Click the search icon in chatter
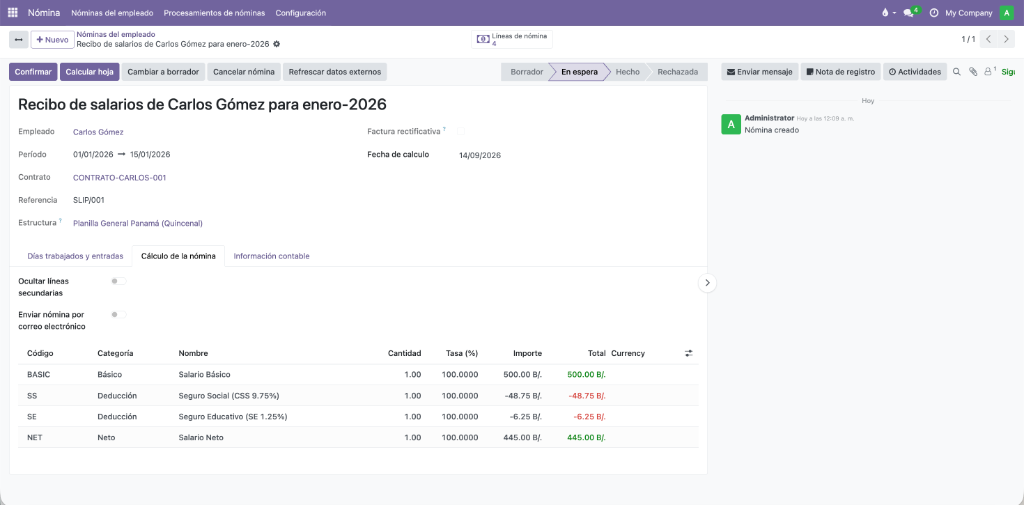This screenshot has height=505, width=1024. click(x=957, y=72)
